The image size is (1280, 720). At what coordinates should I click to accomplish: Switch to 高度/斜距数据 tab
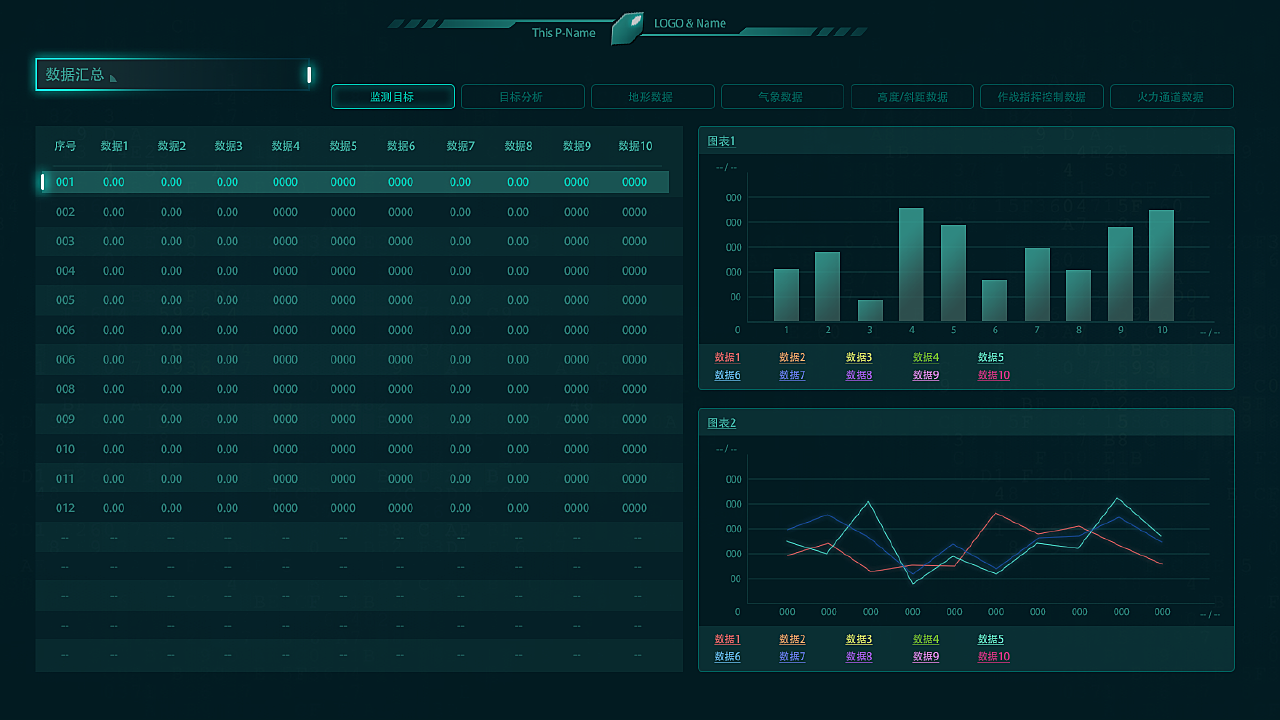click(912, 97)
